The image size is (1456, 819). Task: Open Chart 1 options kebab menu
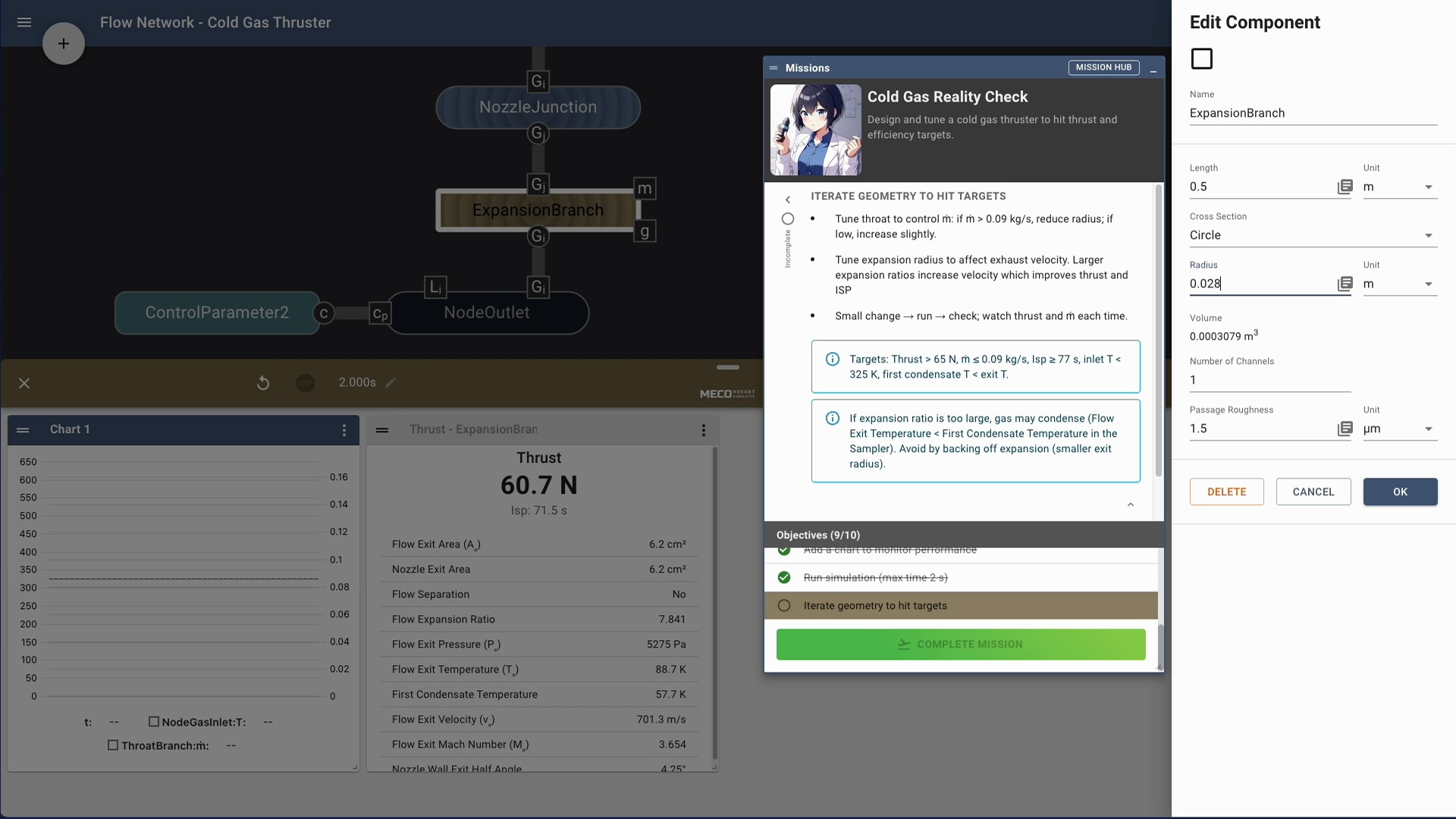[344, 430]
